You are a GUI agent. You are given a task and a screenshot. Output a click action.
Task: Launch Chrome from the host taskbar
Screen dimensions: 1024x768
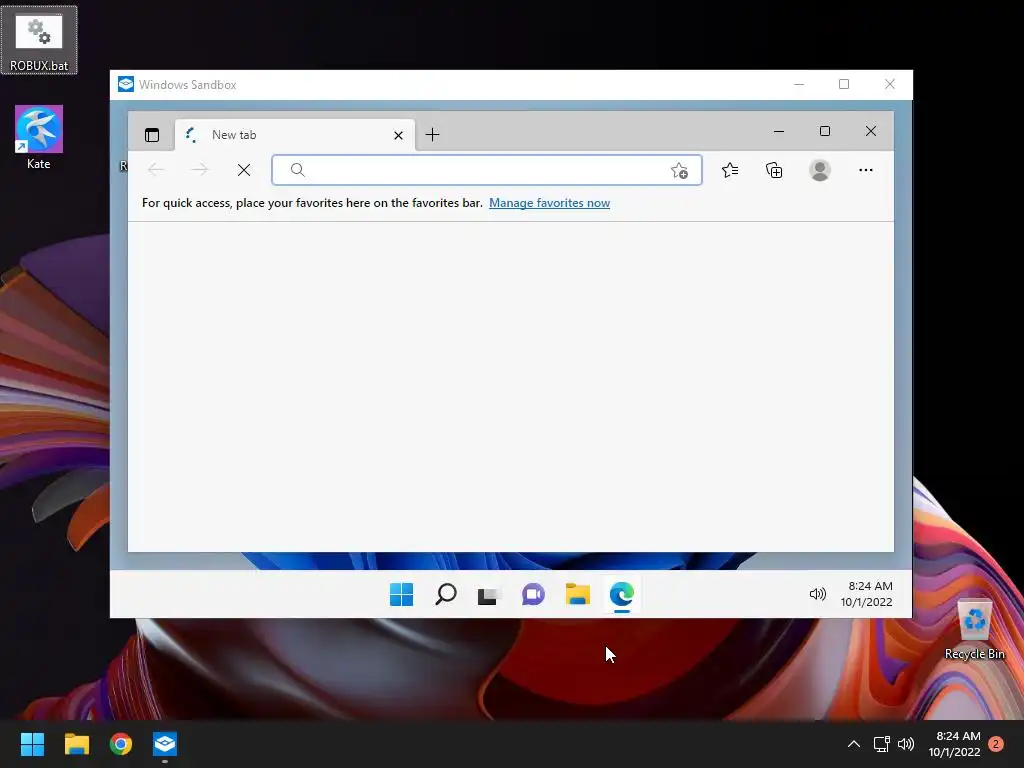[x=121, y=744]
